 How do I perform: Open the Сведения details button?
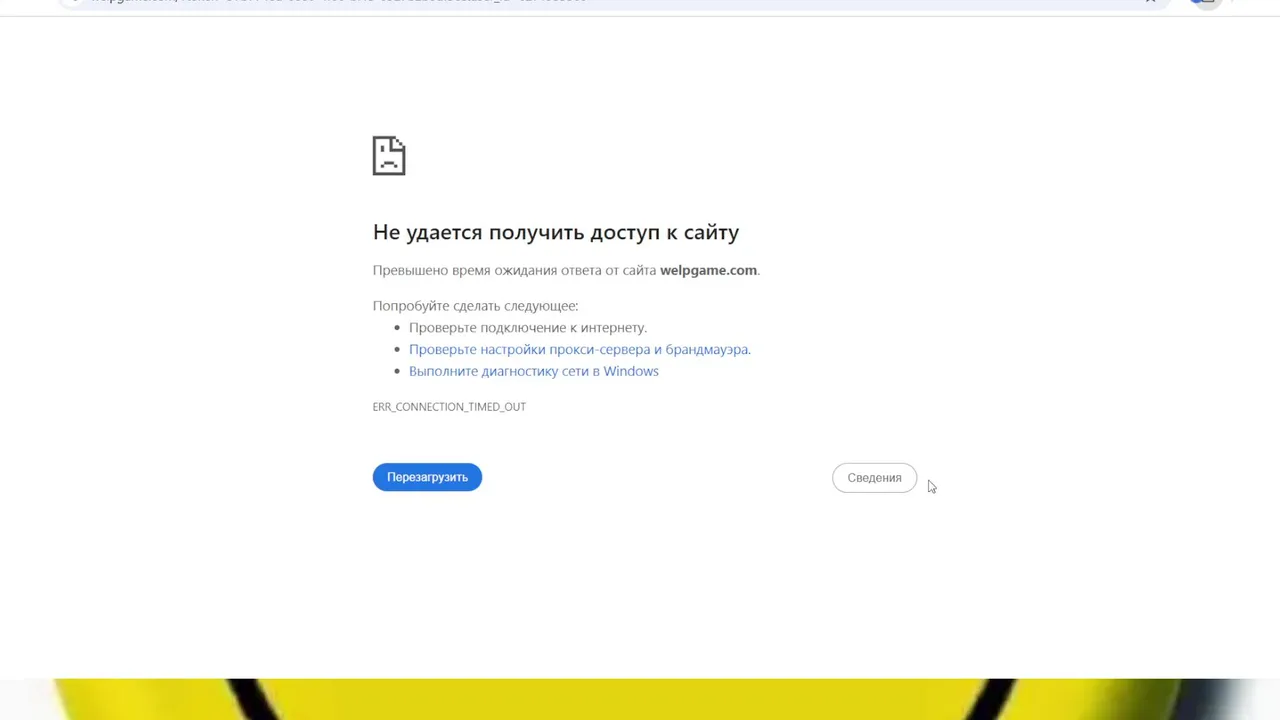pos(874,478)
